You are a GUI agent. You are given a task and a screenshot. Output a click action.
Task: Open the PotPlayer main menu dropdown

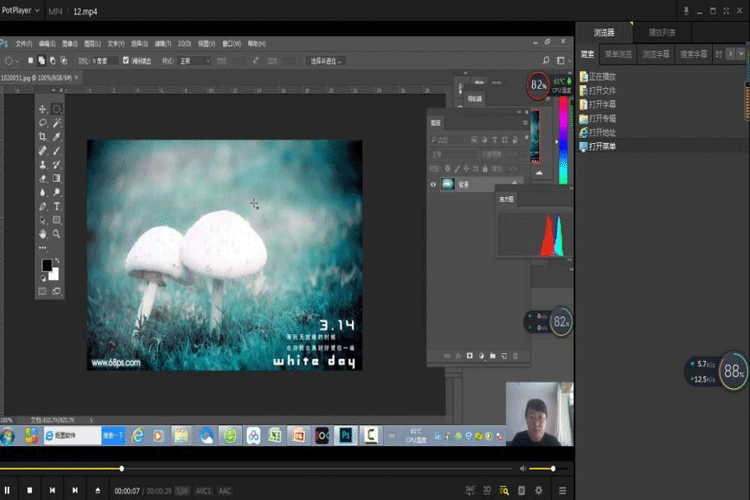23,10
